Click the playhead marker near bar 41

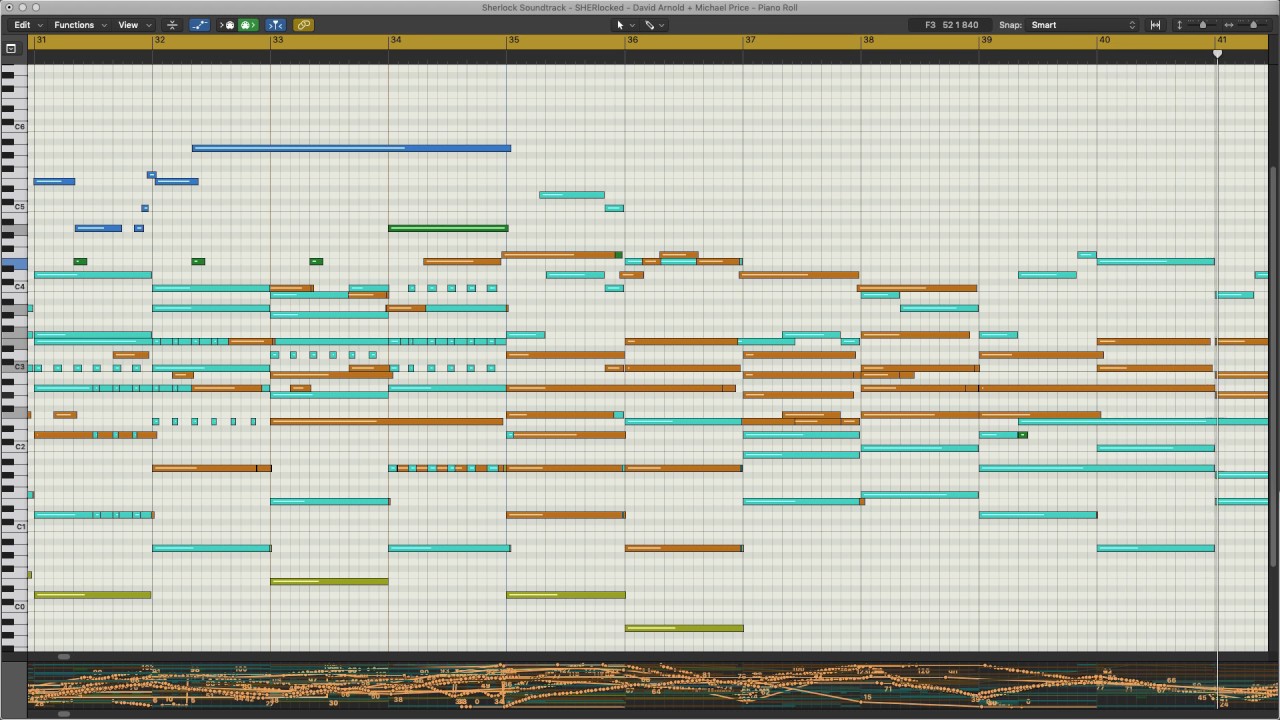1217,53
